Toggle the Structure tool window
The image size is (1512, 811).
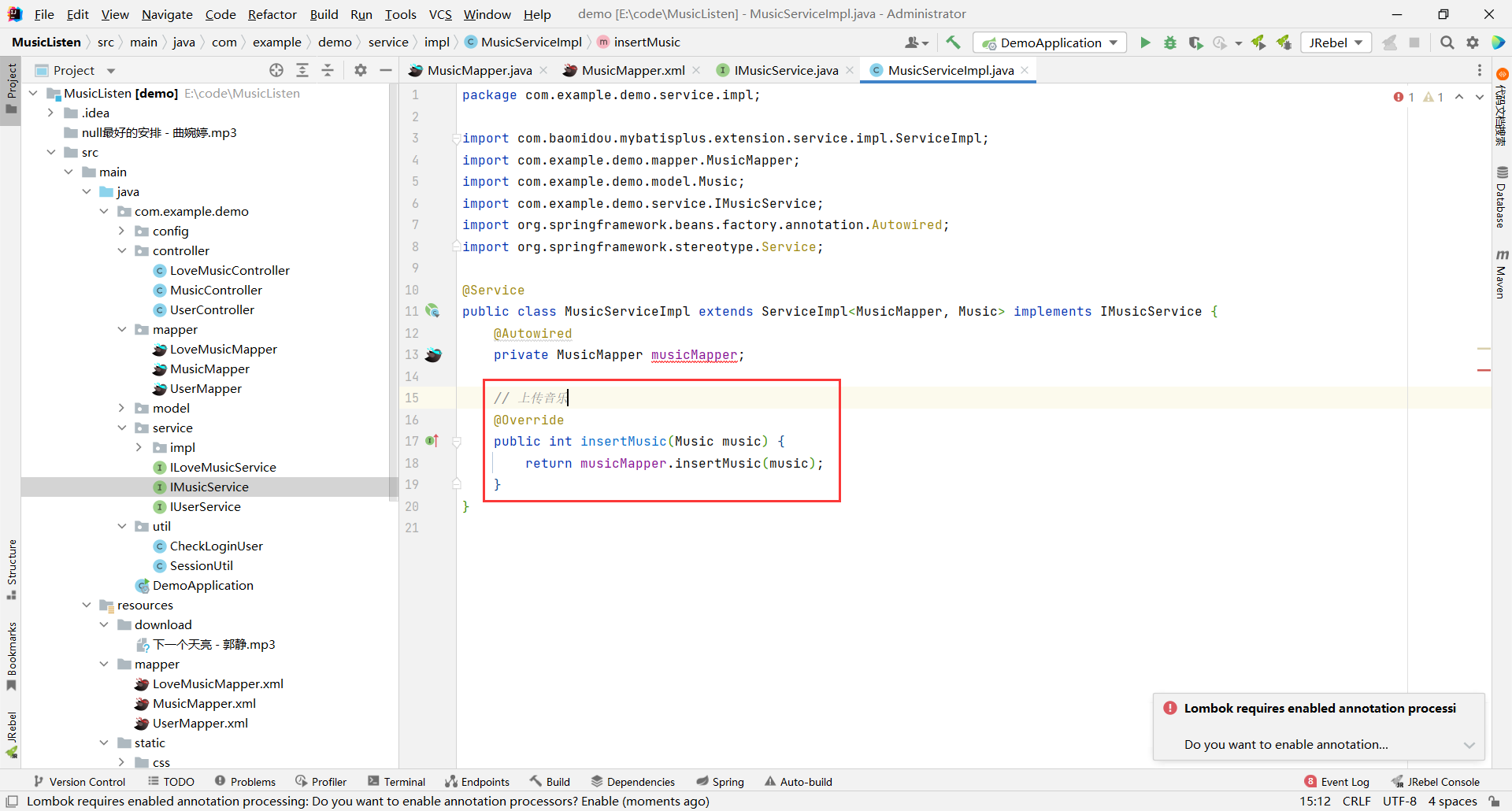point(11,568)
